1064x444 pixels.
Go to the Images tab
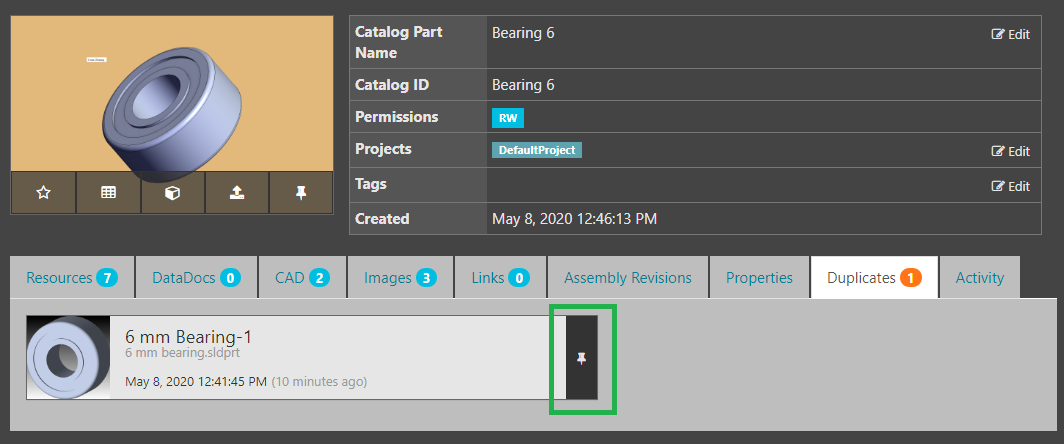tap(400, 277)
